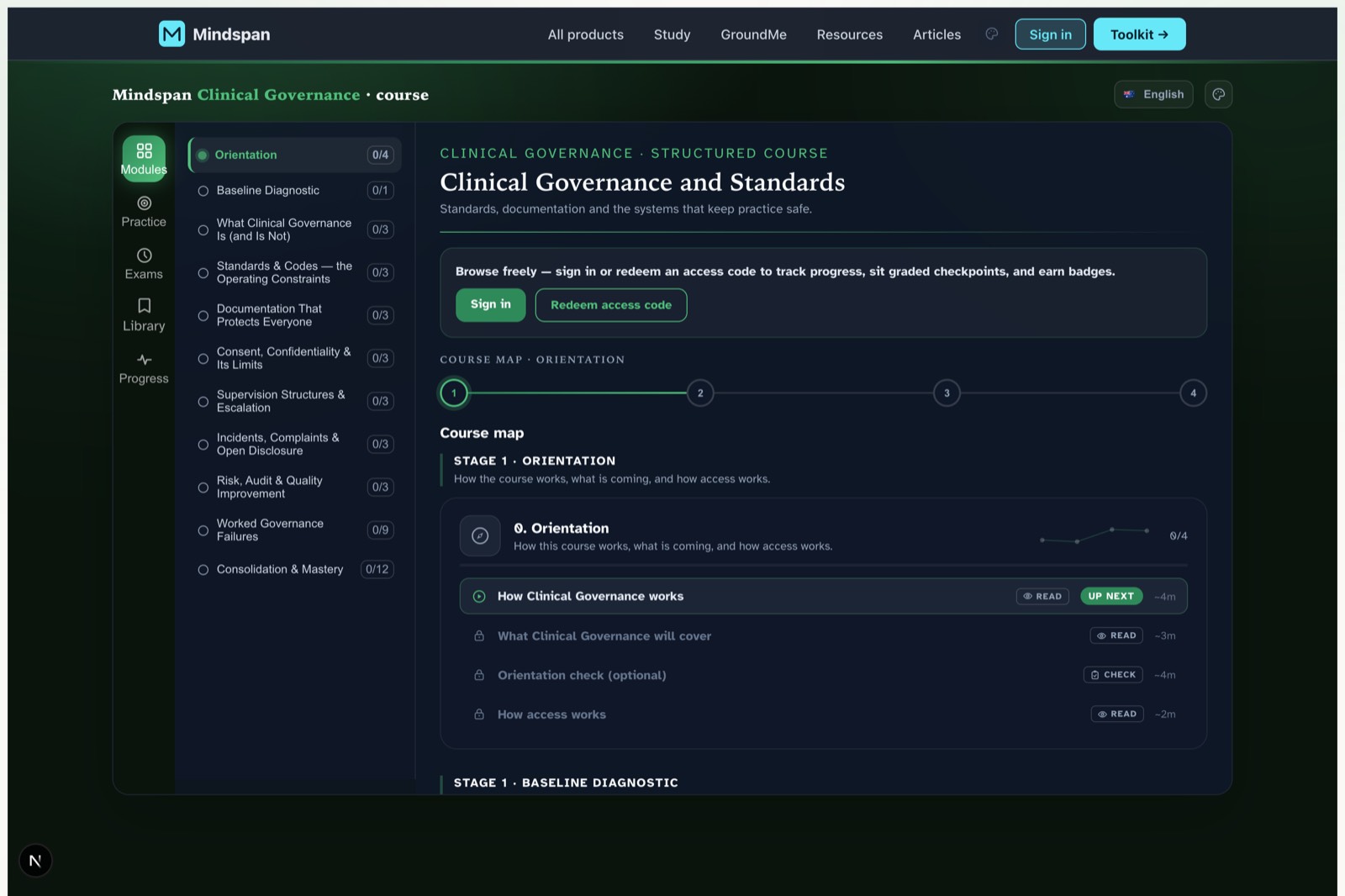Open Articles in top navigation
Viewport: 1345px width, 896px height.
(x=936, y=34)
